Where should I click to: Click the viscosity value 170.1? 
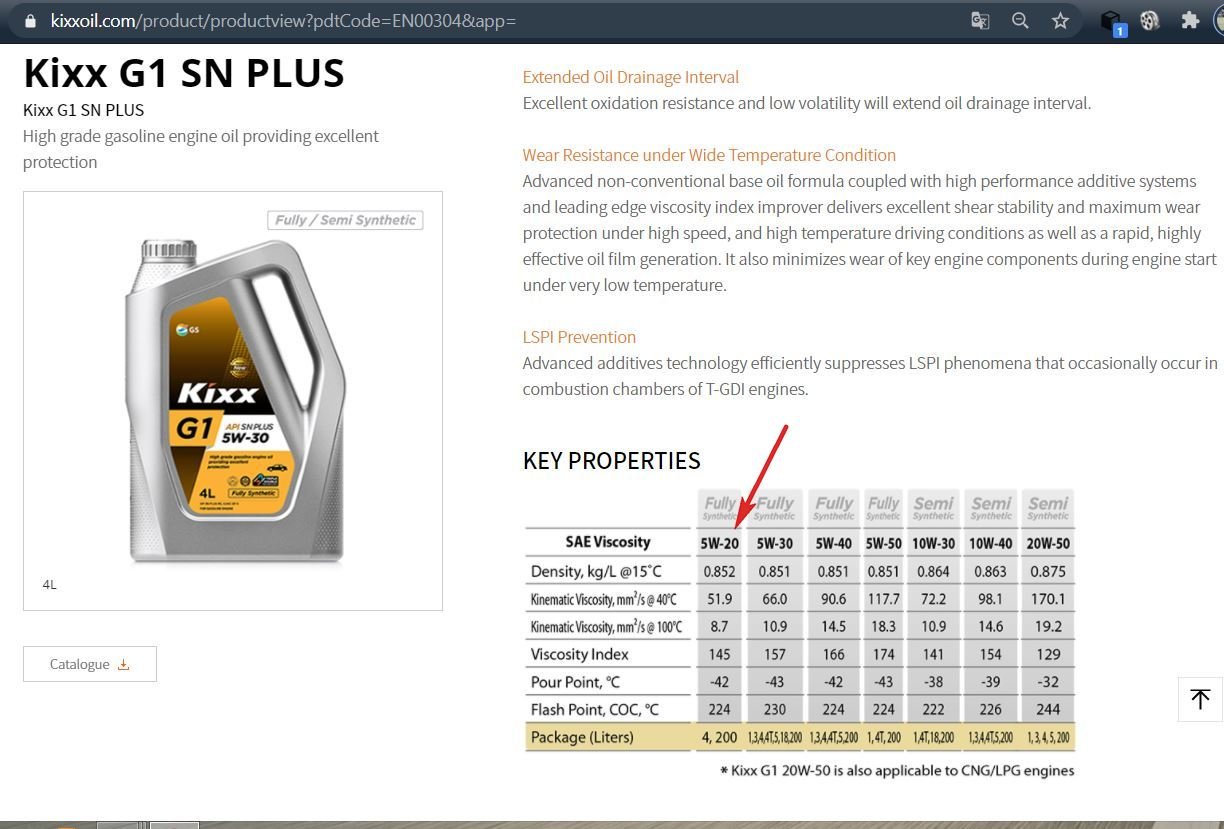1048,599
